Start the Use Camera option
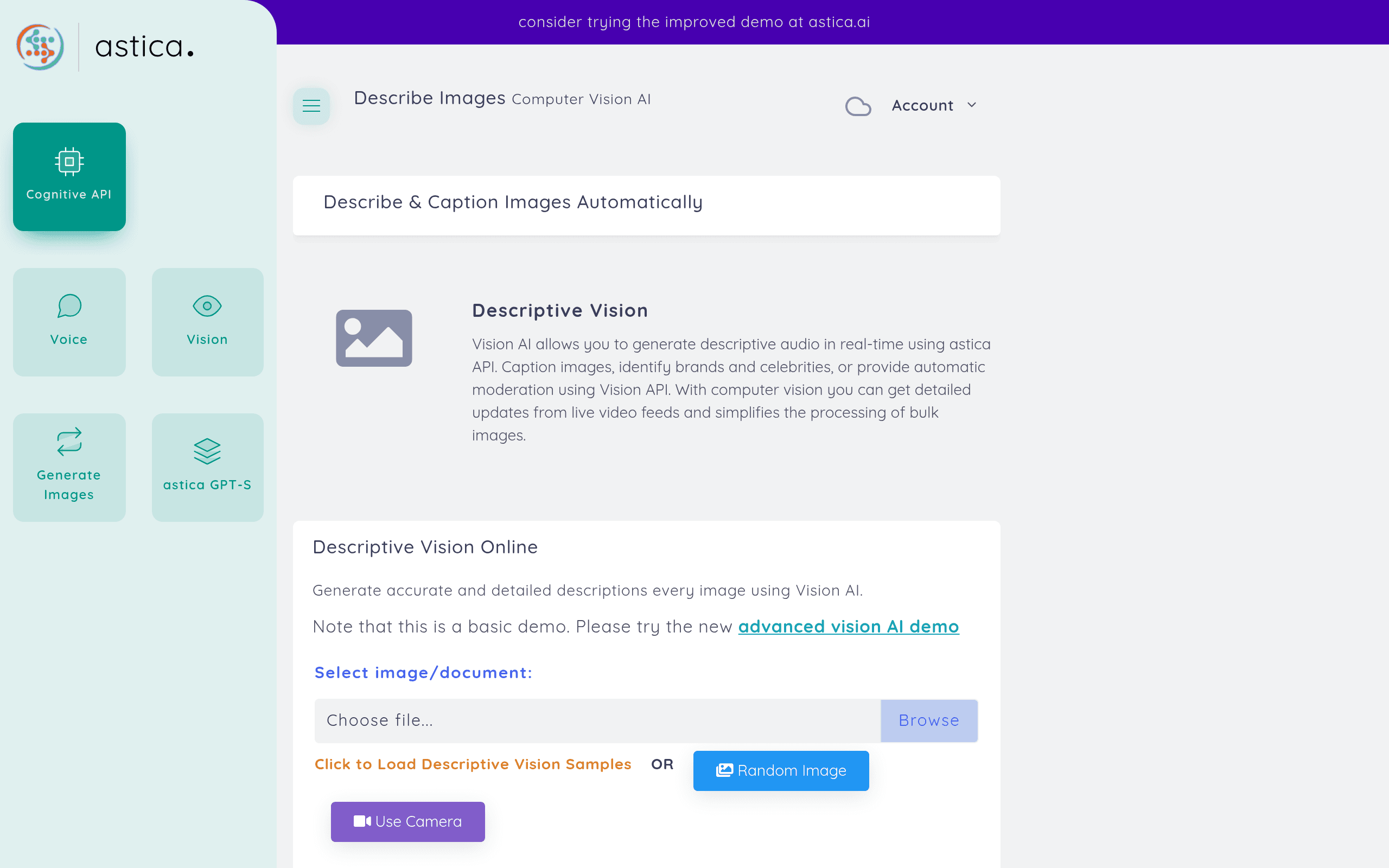Image resolution: width=1389 pixels, height=868 pixels. (407, 821)
